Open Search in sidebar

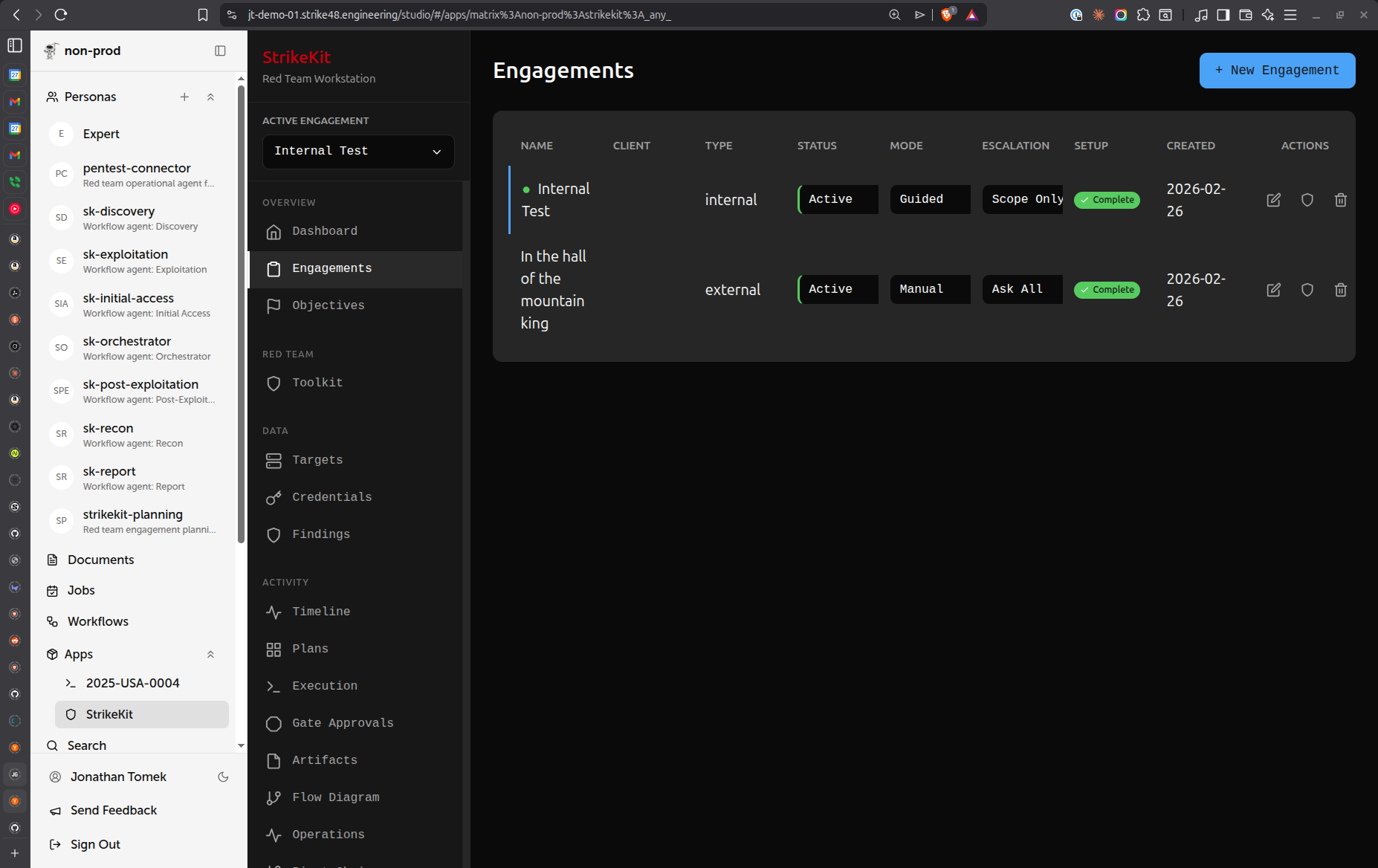[x=87, y=745]
